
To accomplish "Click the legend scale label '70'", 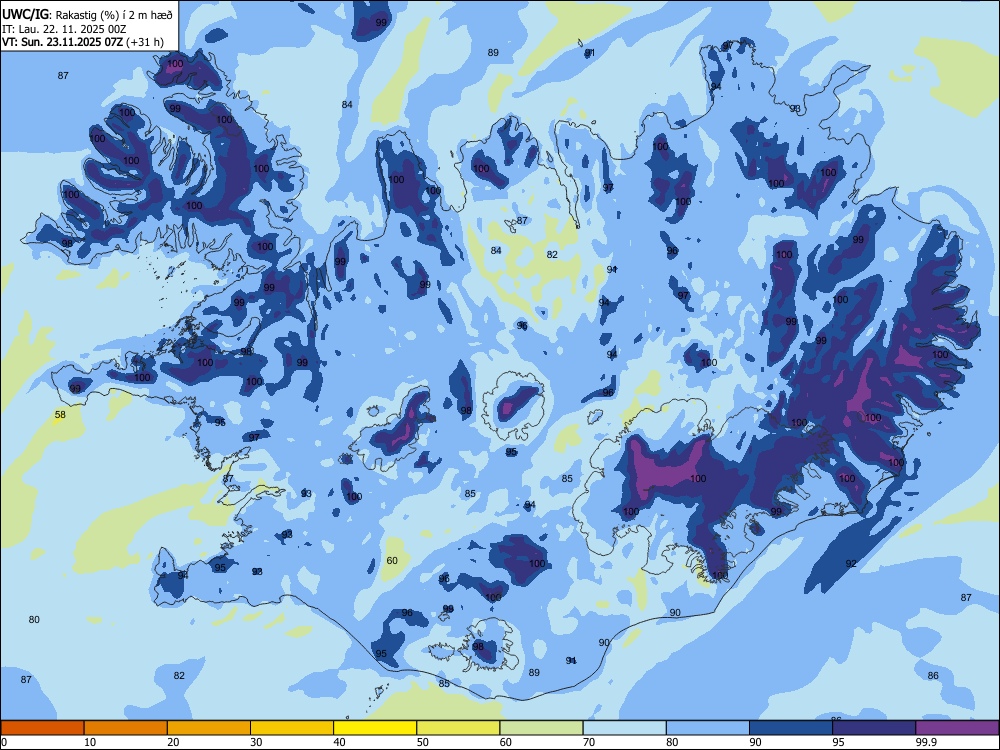I will tap(589, 742).
